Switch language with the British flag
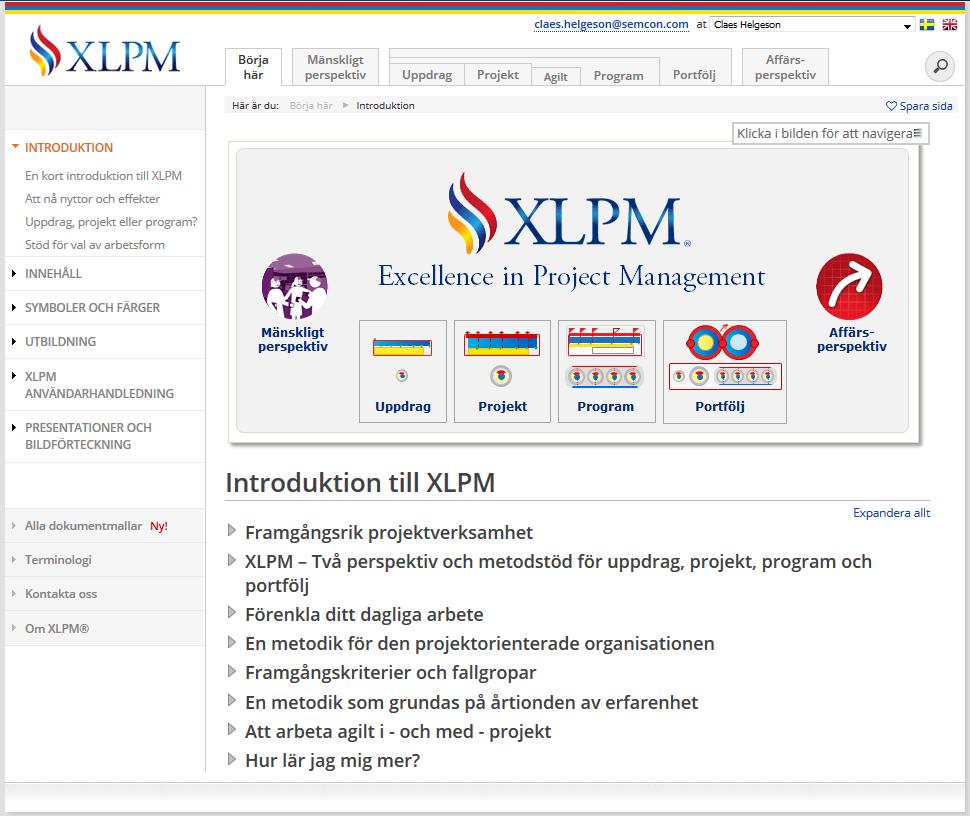Image resolution: width=970 pixels, height=816 pixels. 950,25
